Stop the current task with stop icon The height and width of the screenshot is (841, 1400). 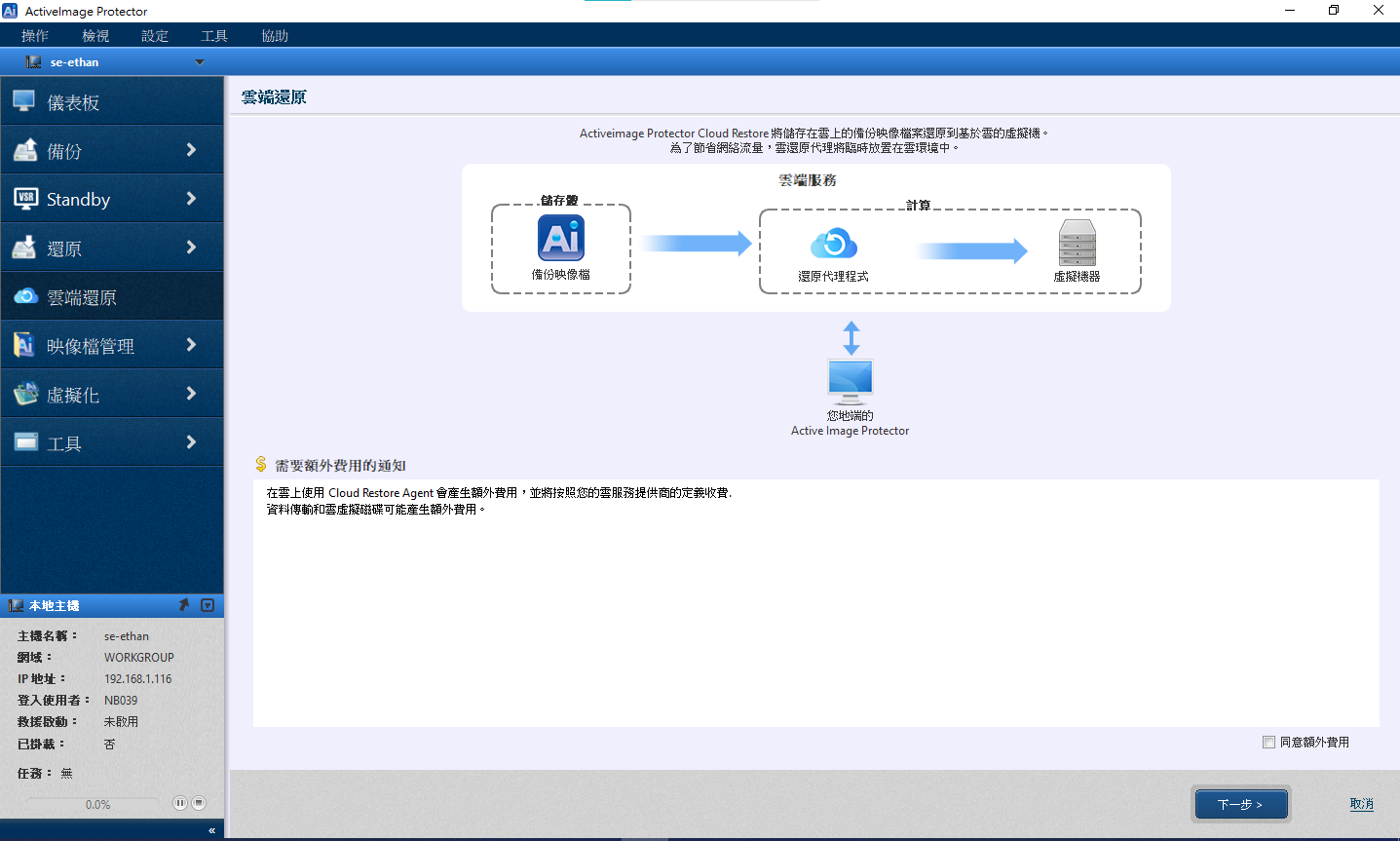(x=199, y=803)
